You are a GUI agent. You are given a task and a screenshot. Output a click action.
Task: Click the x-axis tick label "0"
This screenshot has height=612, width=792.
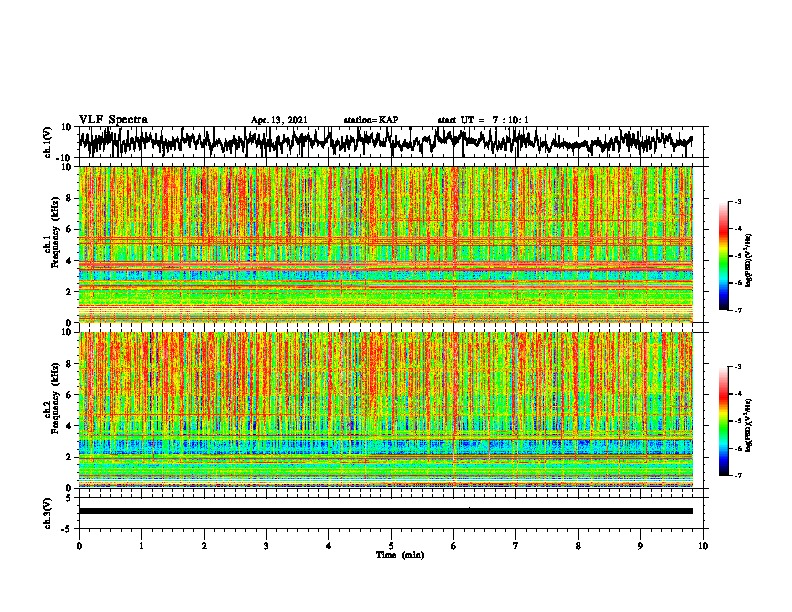79,546
